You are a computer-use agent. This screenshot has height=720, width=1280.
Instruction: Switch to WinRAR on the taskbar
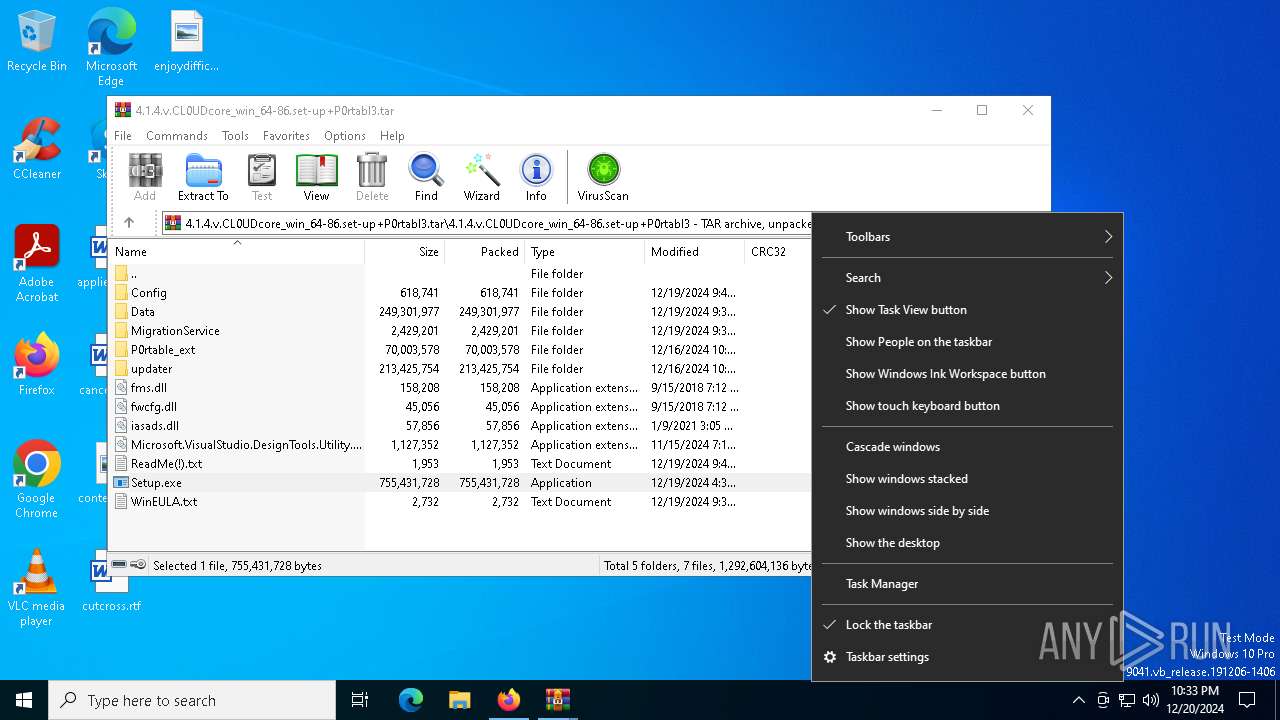(557, 700)
